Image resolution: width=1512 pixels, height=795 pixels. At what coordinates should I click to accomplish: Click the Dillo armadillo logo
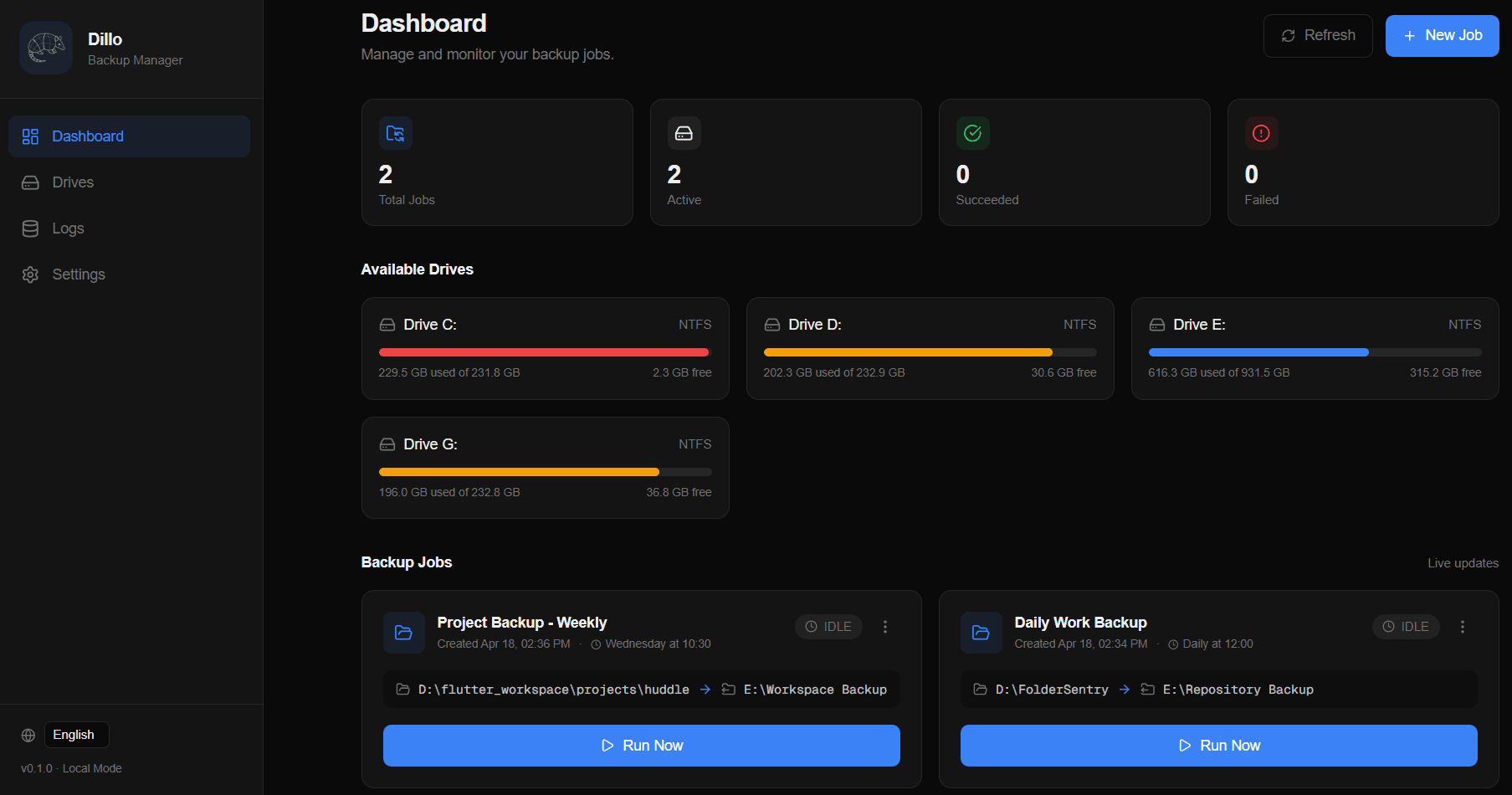[x=45, y=48]
